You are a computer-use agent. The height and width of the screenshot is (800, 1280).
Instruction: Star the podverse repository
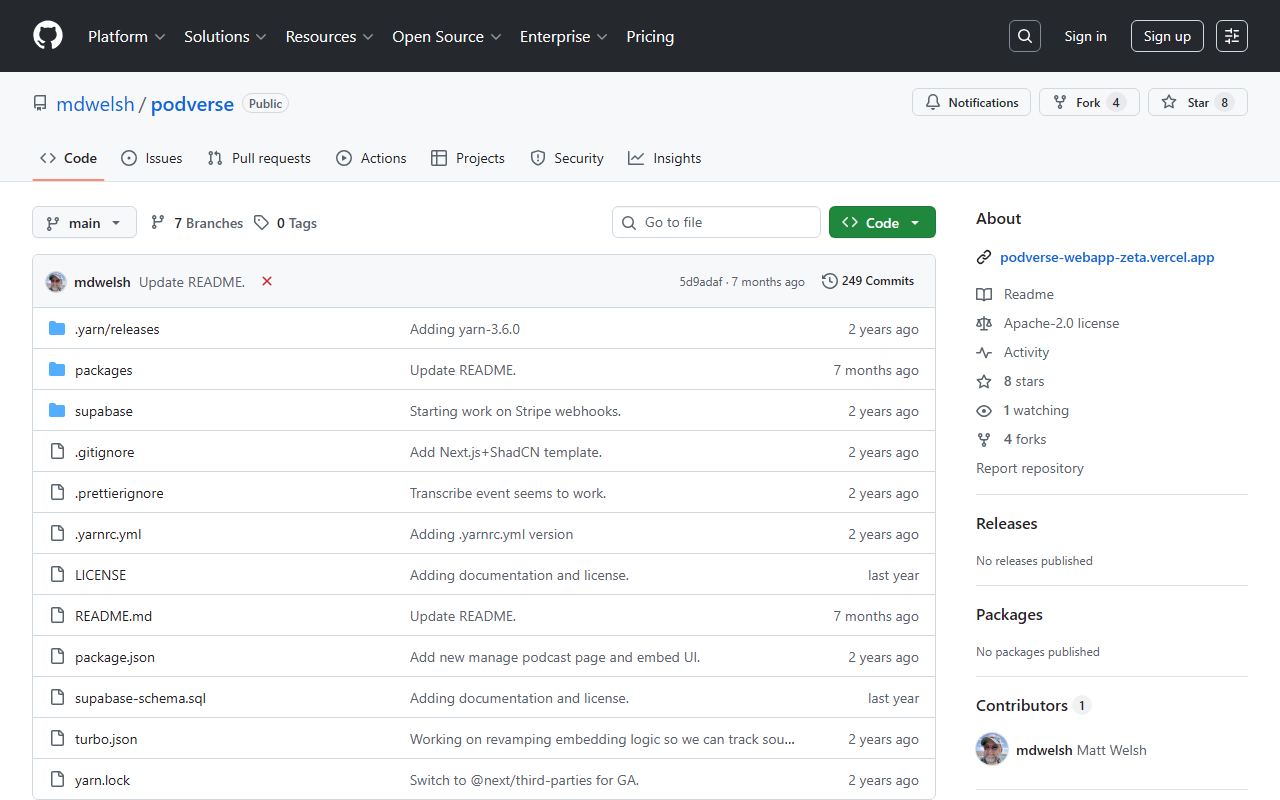click(x=1197, y=102)
